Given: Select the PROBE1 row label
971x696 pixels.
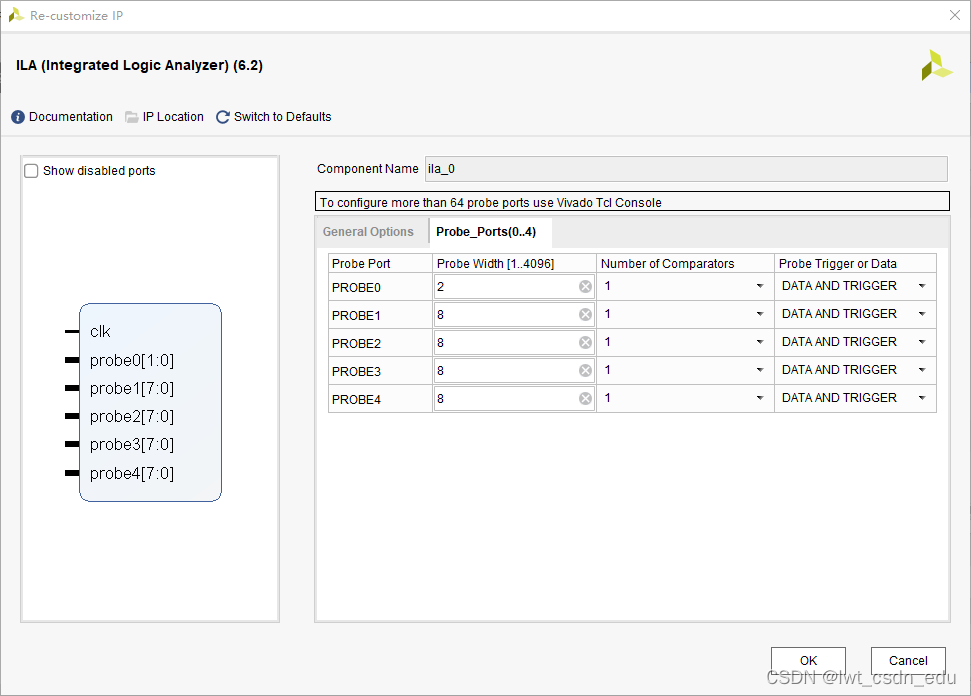Looking at the screenshot, I should click(x=356, y=316).
